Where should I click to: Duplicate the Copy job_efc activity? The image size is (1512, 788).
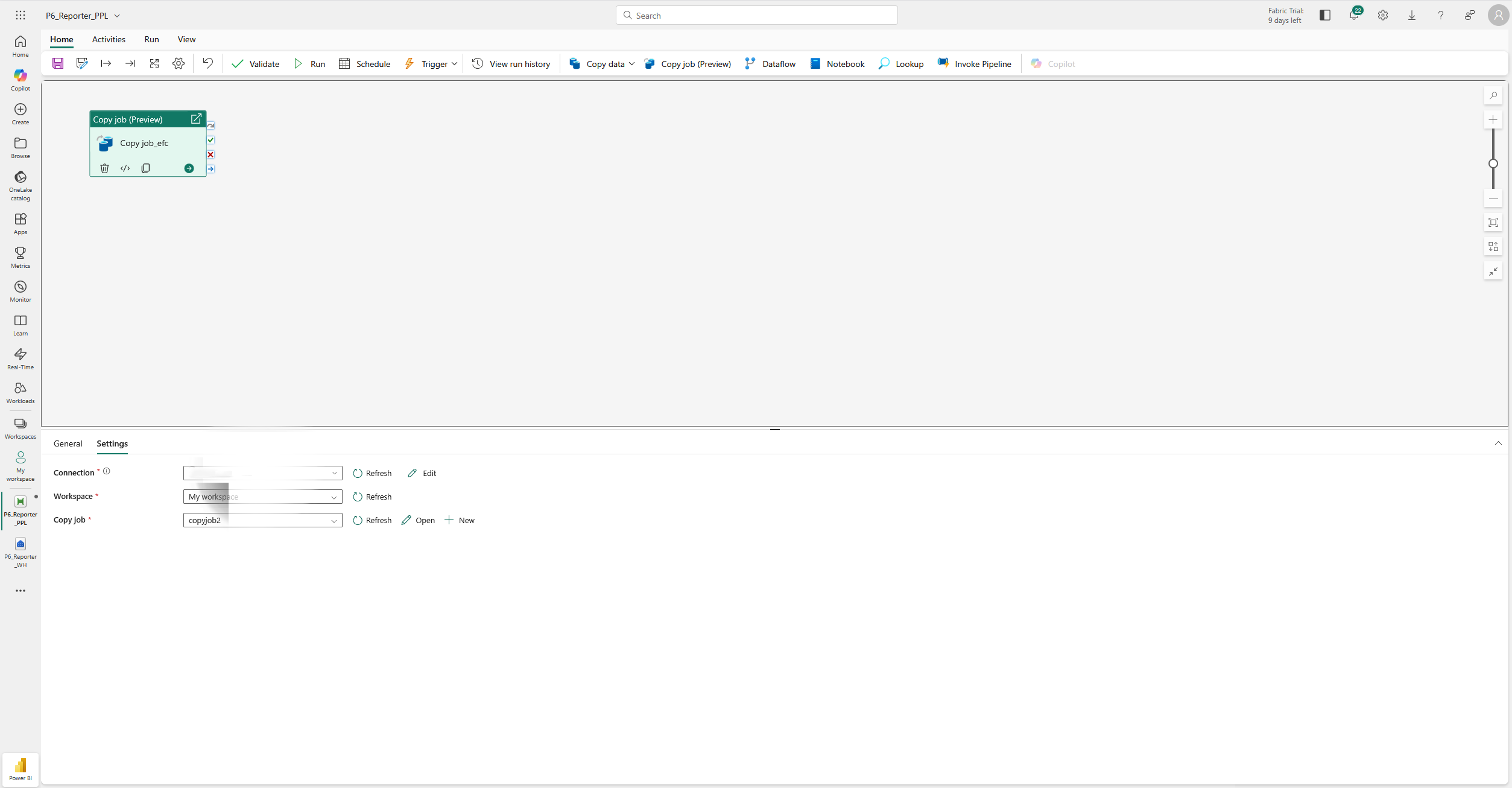coord(145,168)
